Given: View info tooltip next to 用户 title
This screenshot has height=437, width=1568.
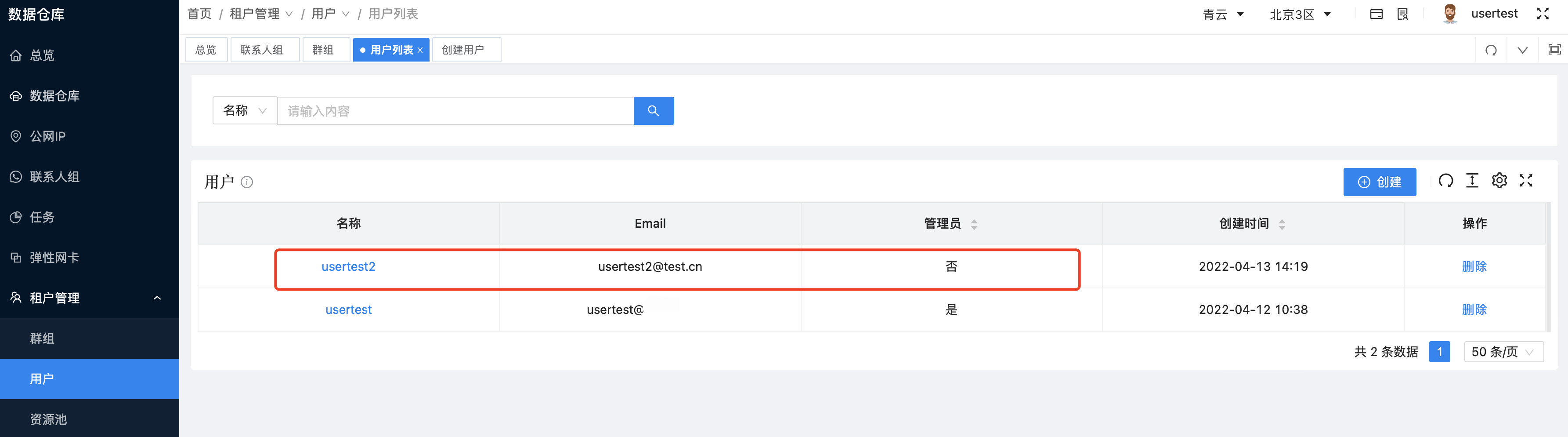Looking at the screenshot, I should point(246,182).
